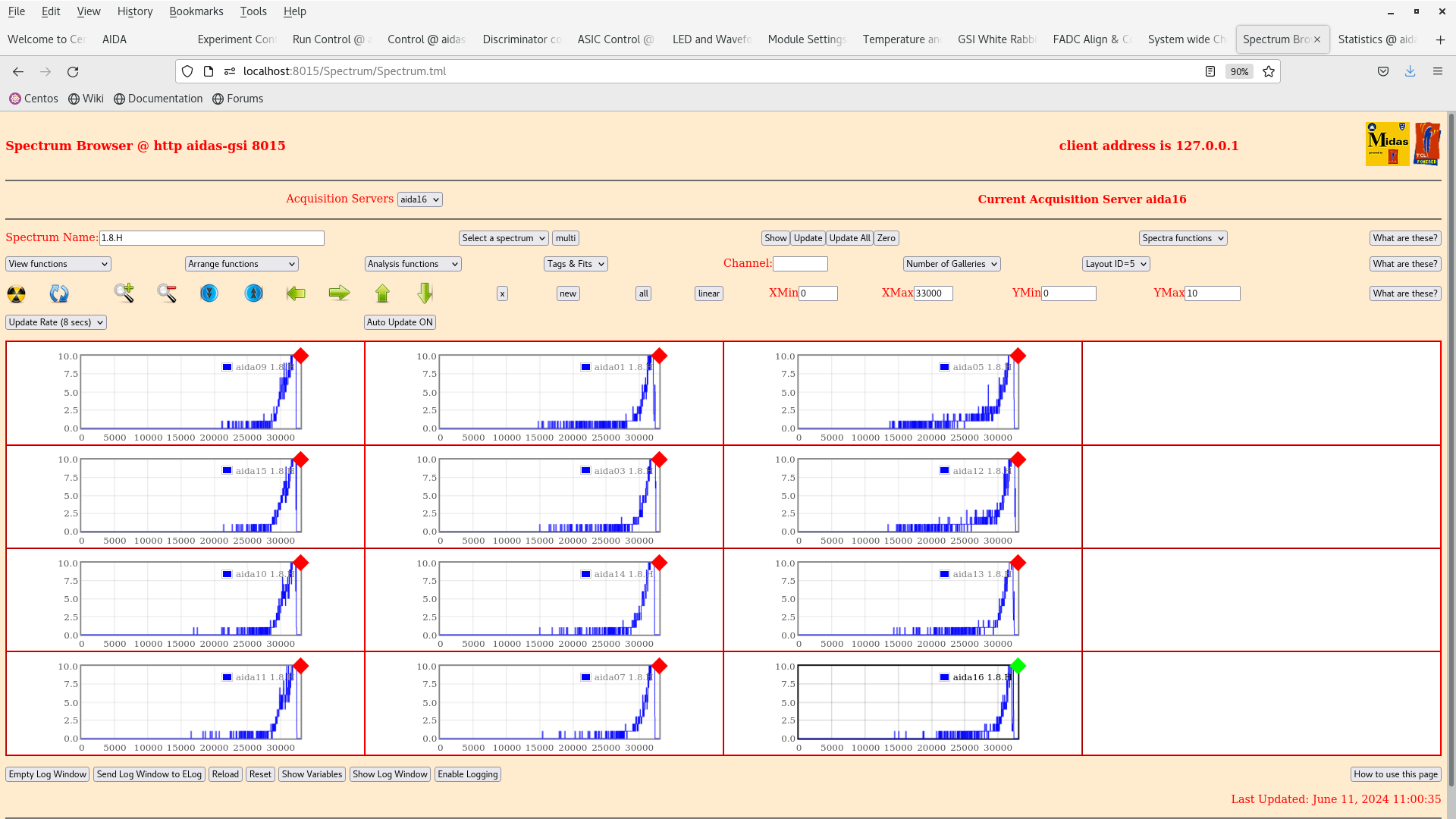Click the red diamond on aida09 plot
This screenshot has width=1456, height=819.
[x=300, y=356]
